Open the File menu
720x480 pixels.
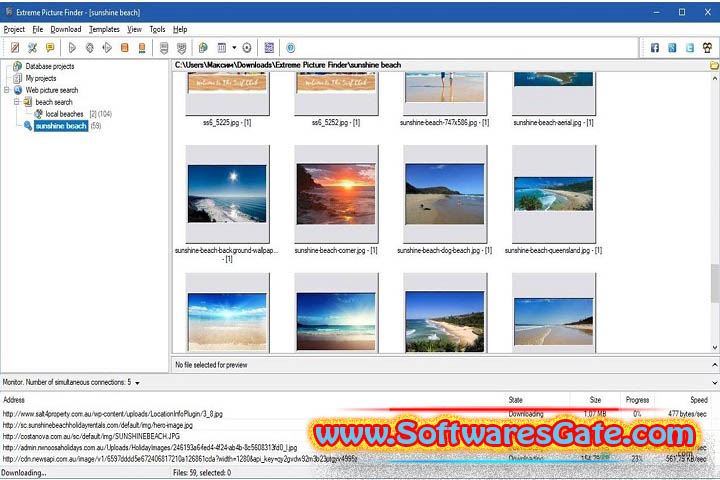click(x=38, y=29)
